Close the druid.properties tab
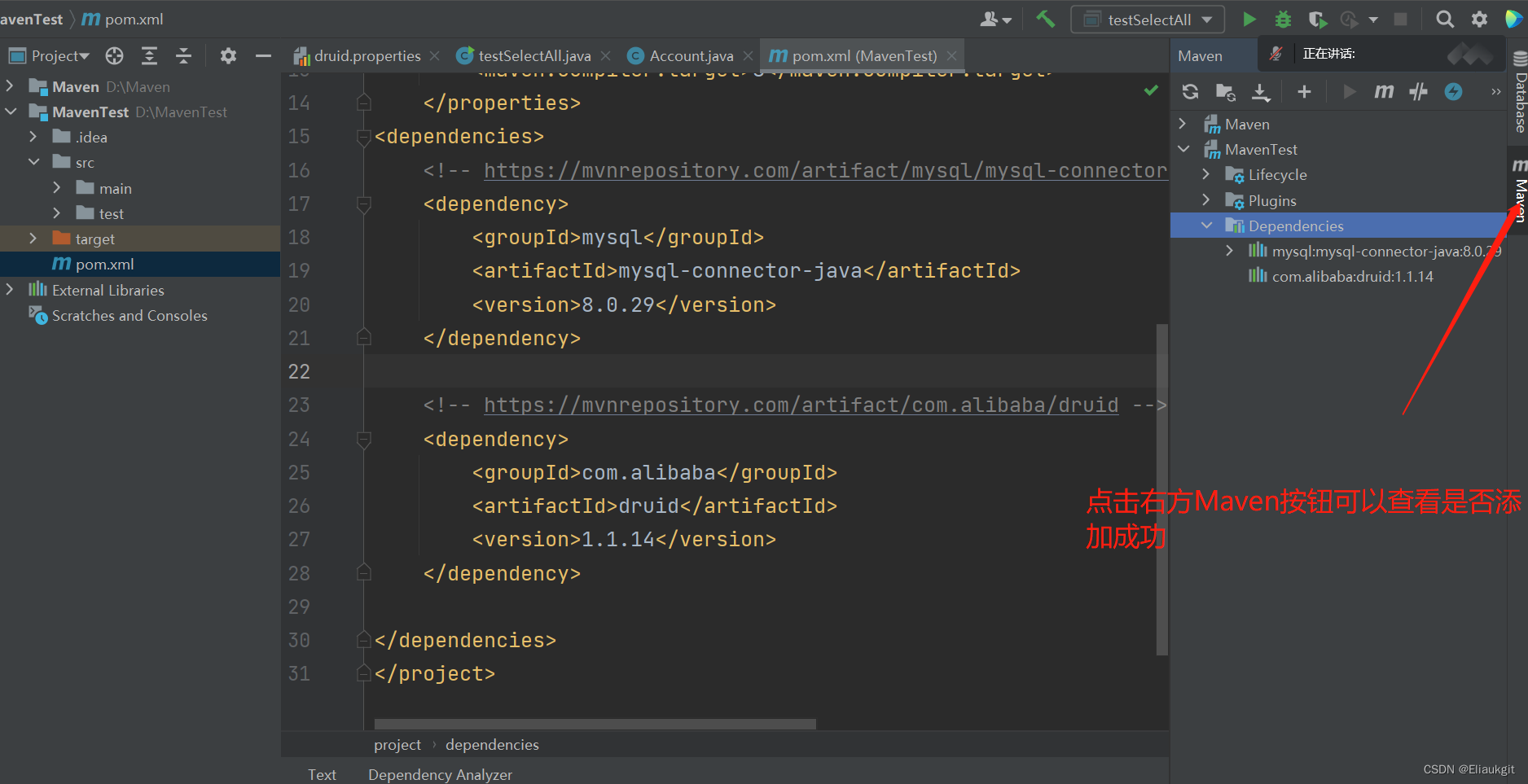 click(435, 55)
